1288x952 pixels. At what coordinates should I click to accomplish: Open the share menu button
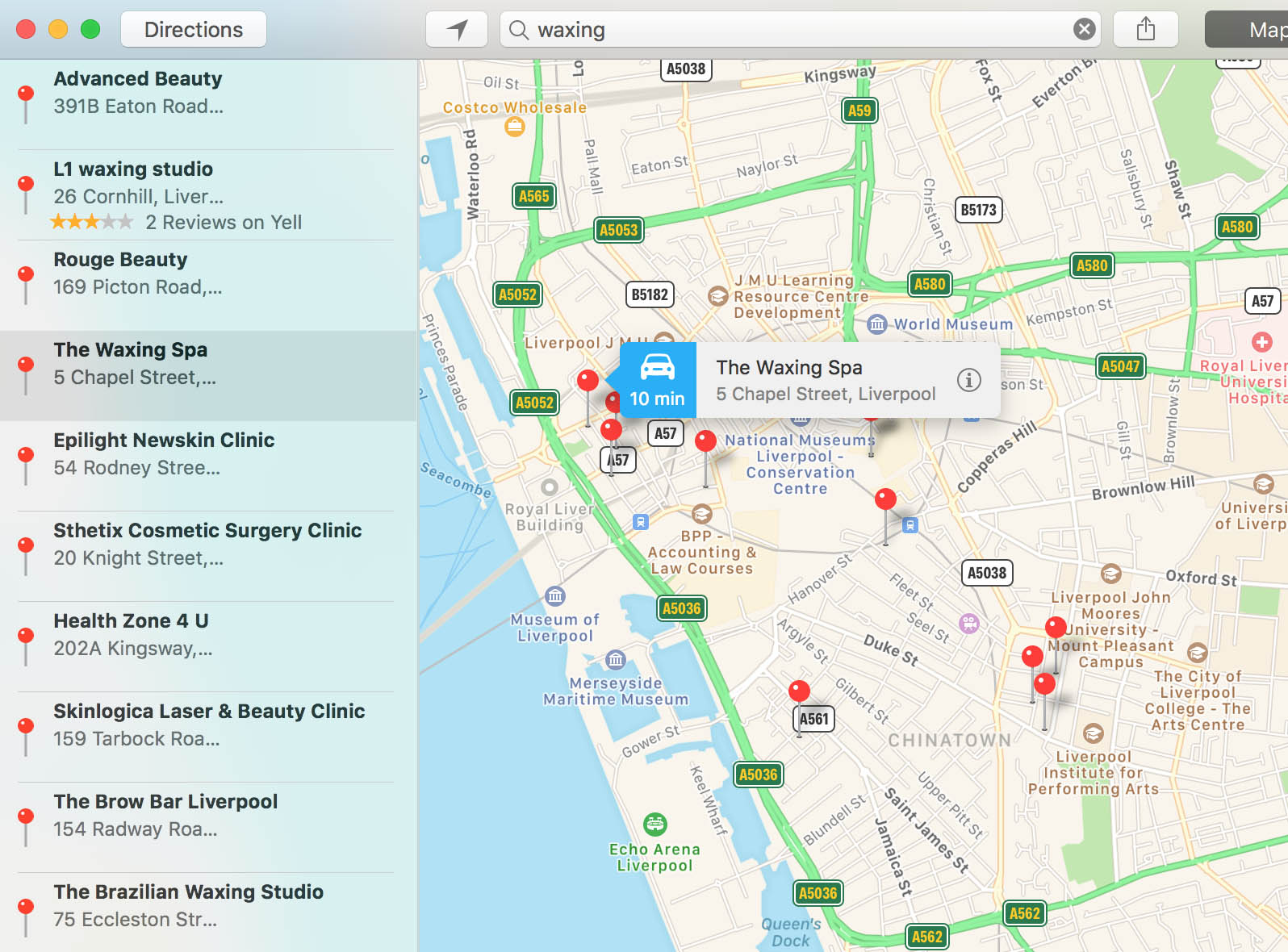click(x=1145, y=30)
